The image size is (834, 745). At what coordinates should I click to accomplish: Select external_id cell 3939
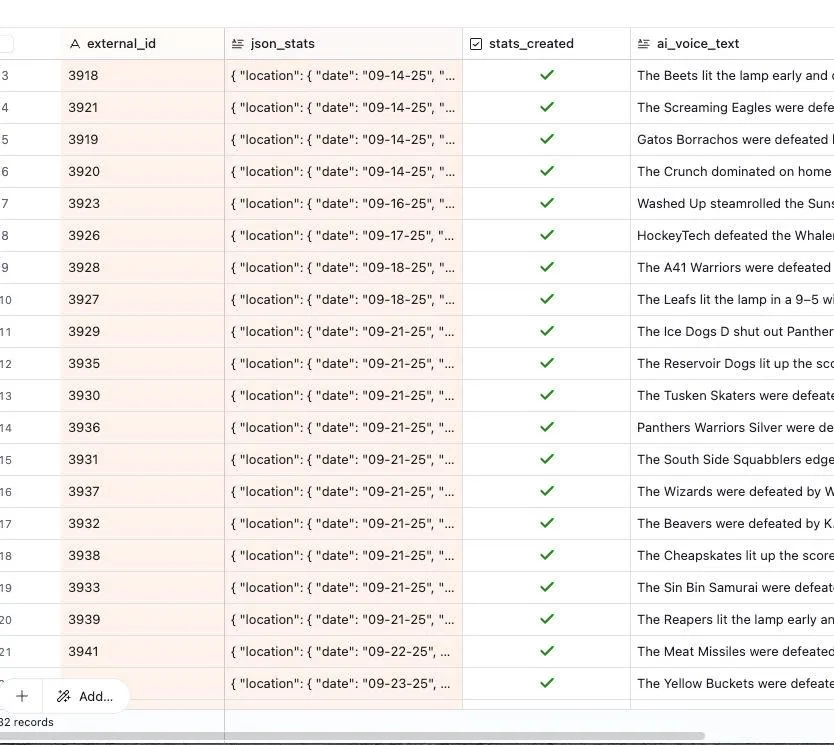[143, 620]
